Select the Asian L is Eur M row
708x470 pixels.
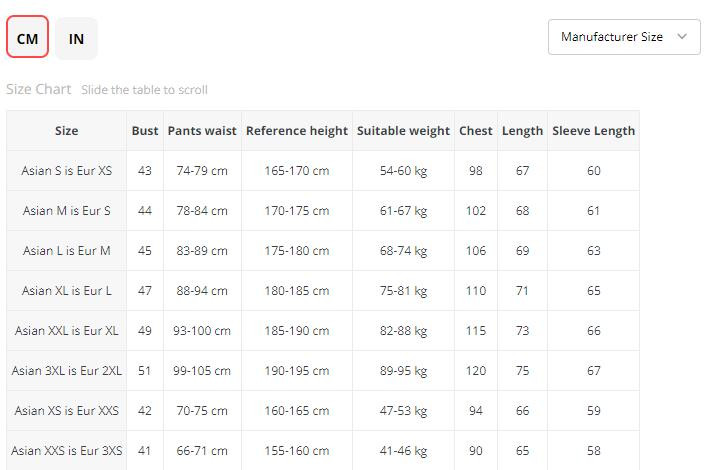67,251
